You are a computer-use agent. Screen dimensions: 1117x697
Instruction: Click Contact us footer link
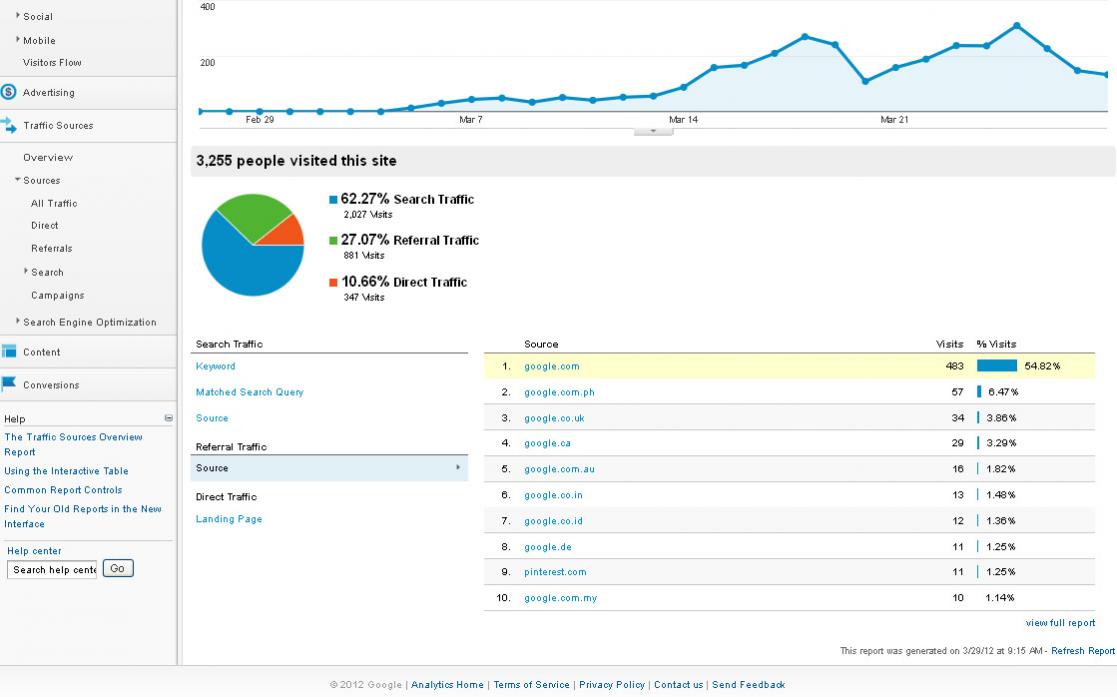(678, 685)
